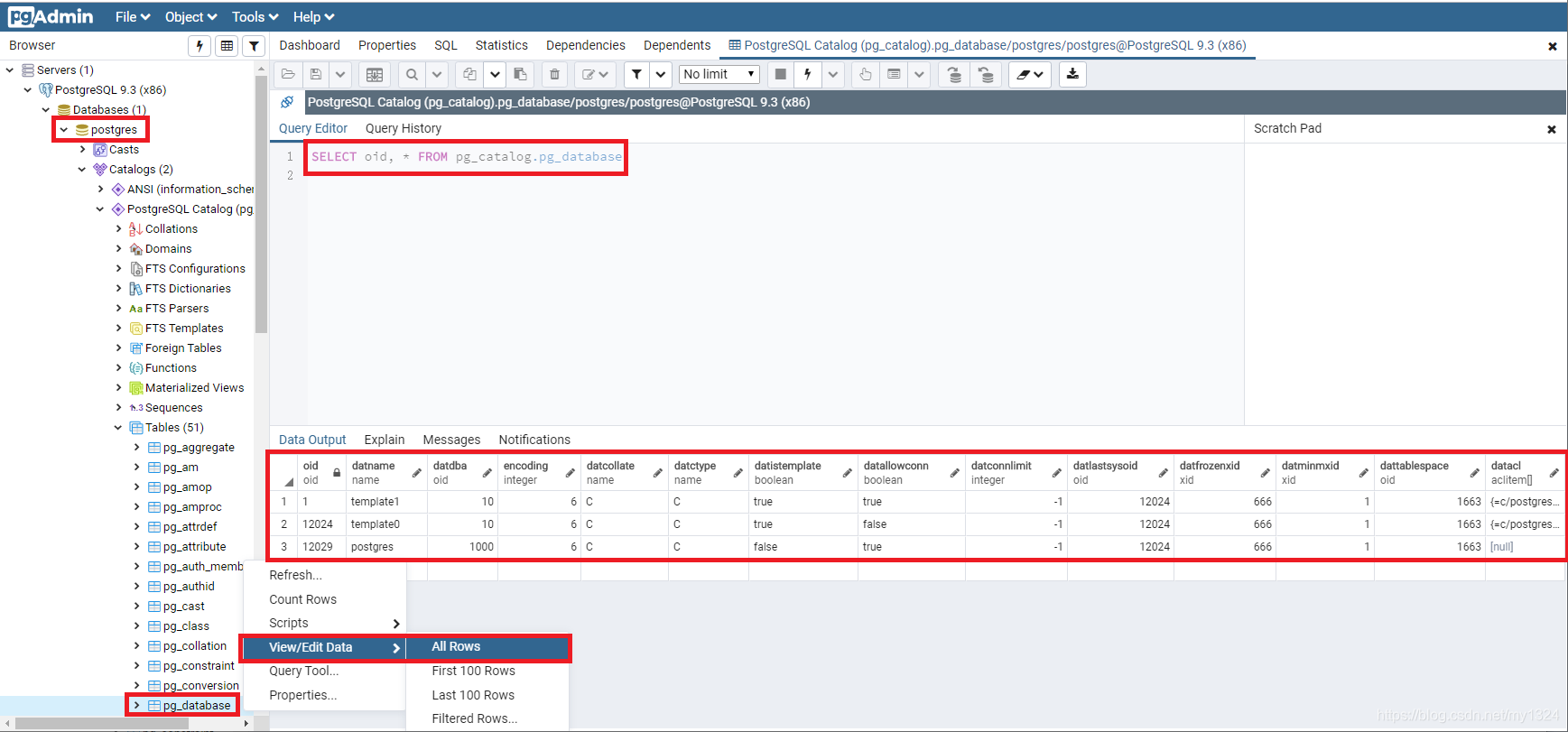Open the Clear eraser dropdown

[1030, 74]
